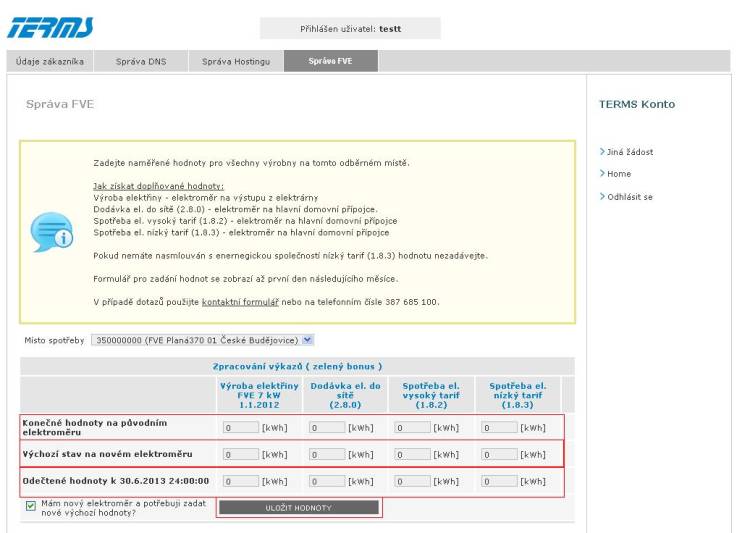
Task: Go to Home in the sidebar
Action: [x=618, y=174]
